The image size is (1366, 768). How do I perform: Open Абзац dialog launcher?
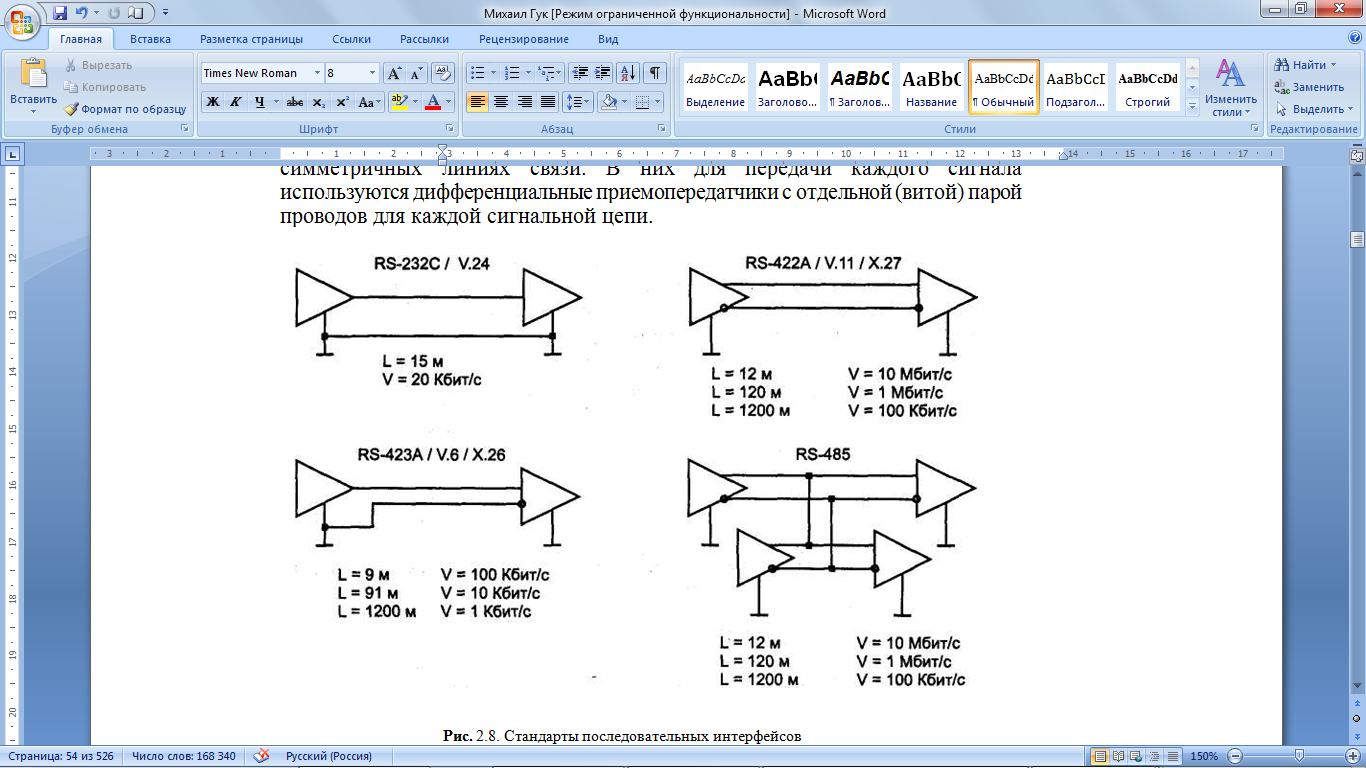[x=662, y=129]
